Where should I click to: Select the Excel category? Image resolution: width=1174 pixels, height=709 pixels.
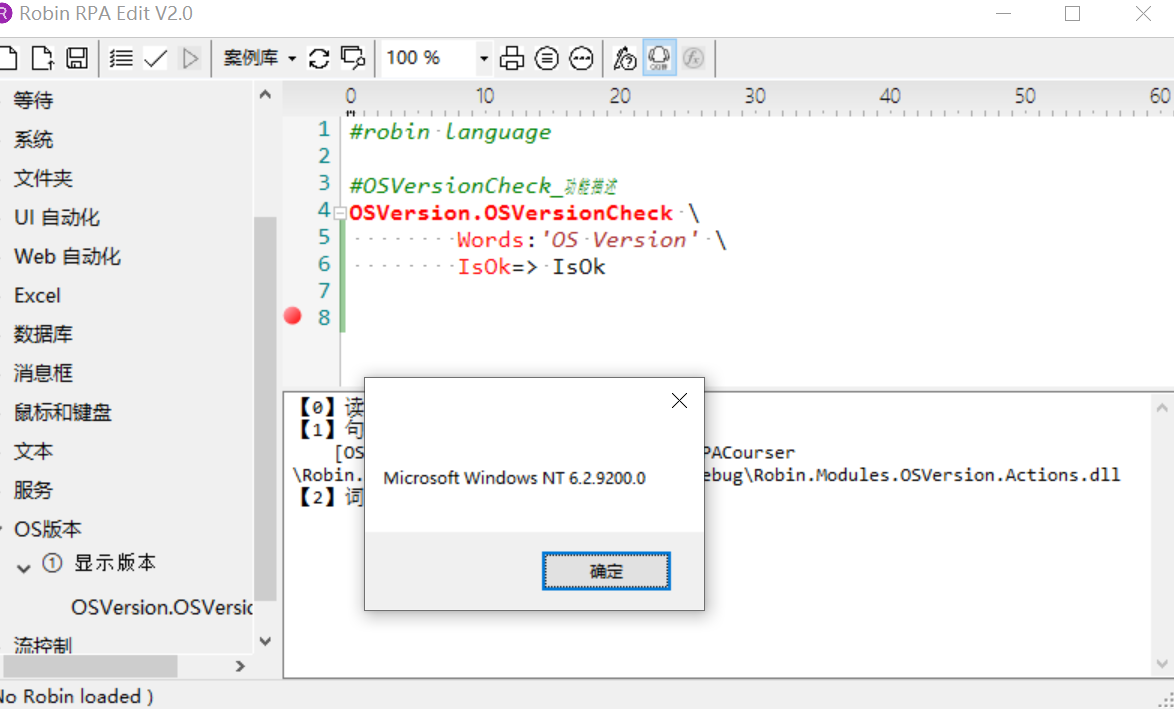coord(37,296)
